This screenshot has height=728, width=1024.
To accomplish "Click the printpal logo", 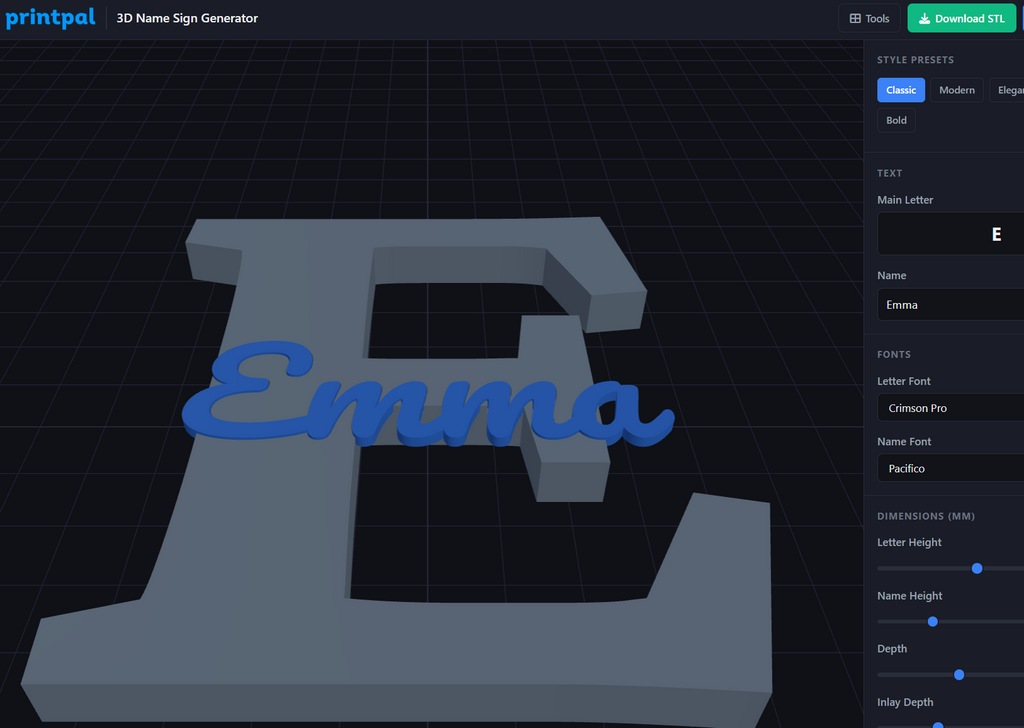I will tap(50, 18).
